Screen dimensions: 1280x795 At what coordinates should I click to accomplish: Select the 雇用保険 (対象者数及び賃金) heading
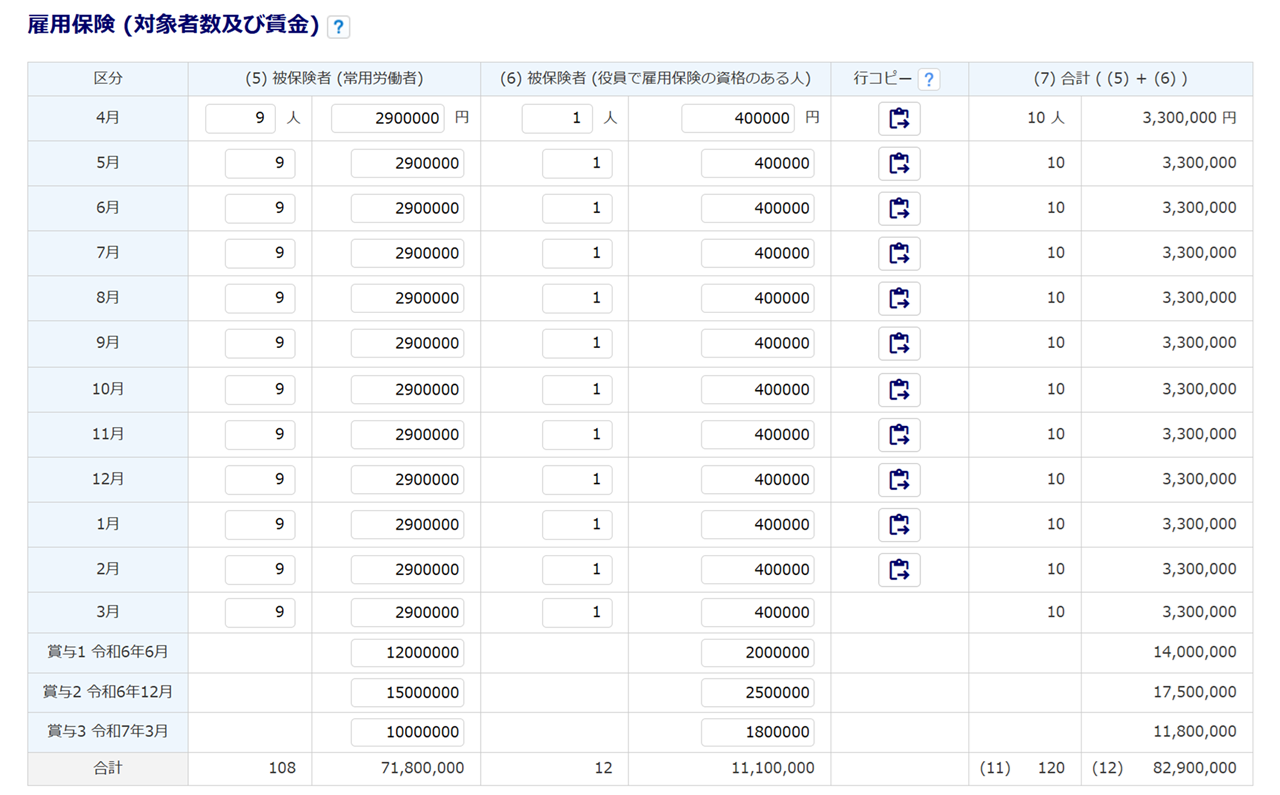[x=173, y=27]
